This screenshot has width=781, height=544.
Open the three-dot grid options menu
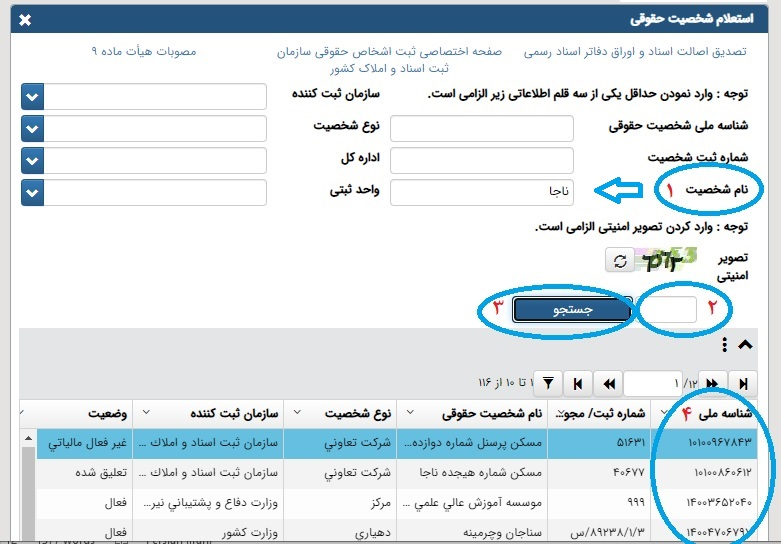(724, 345)
